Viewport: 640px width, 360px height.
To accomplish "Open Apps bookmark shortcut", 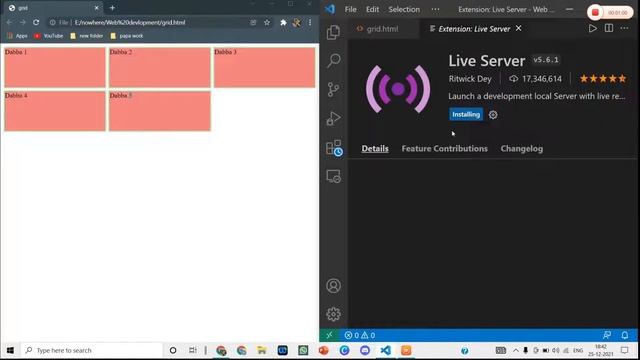I will (x=17, y=36).
